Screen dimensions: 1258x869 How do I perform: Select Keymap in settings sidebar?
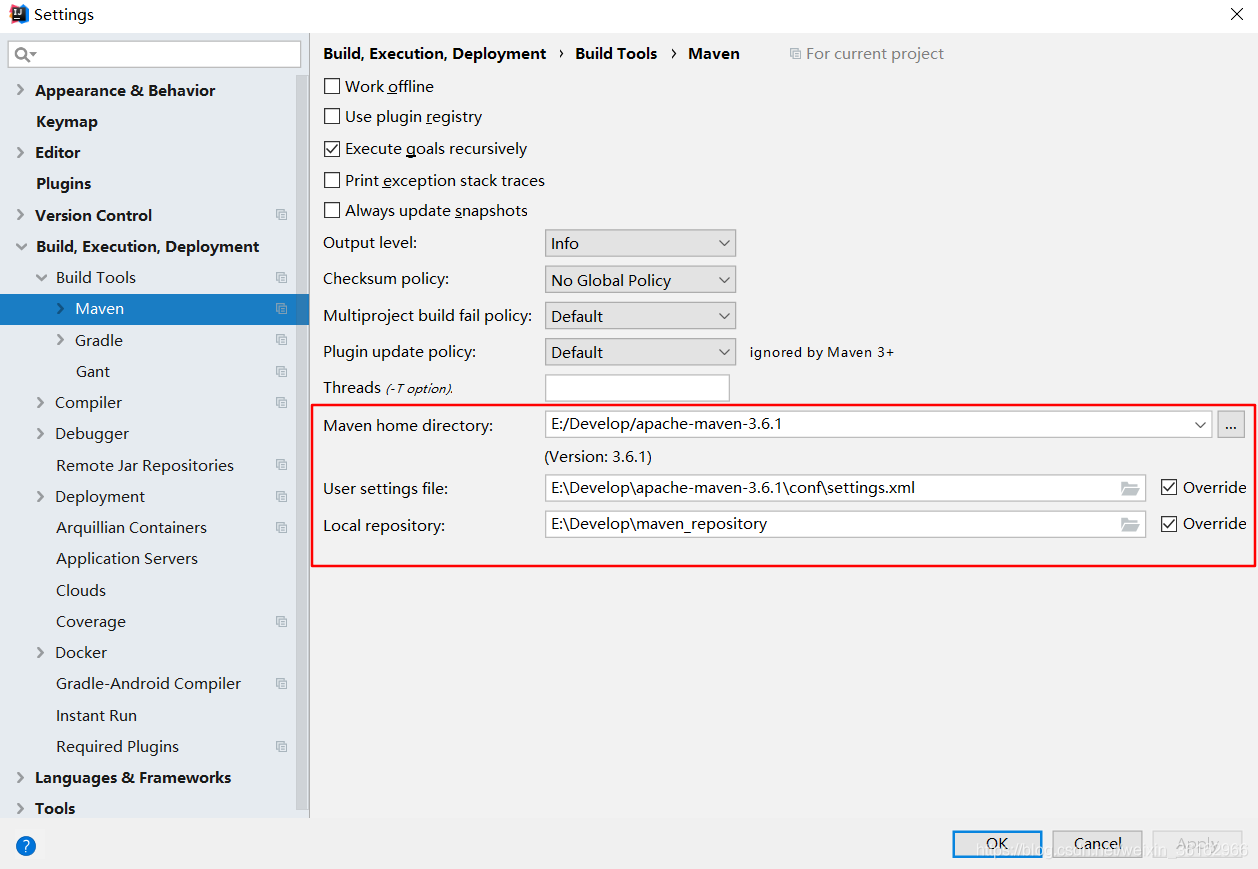coord(67,121)
